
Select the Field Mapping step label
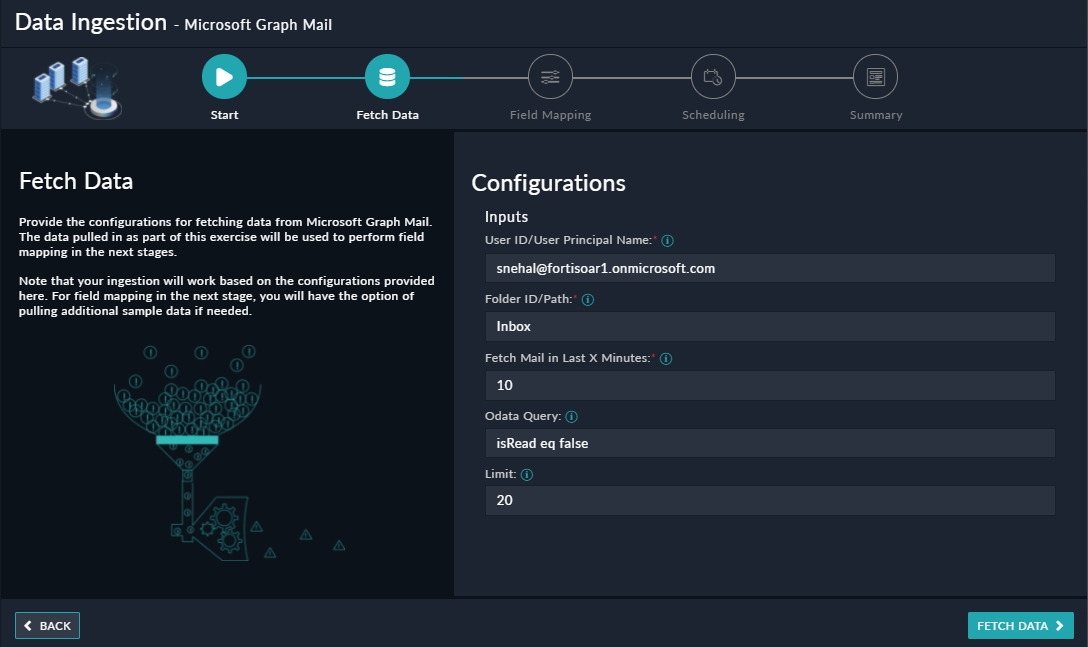click(x=550, y=115)
